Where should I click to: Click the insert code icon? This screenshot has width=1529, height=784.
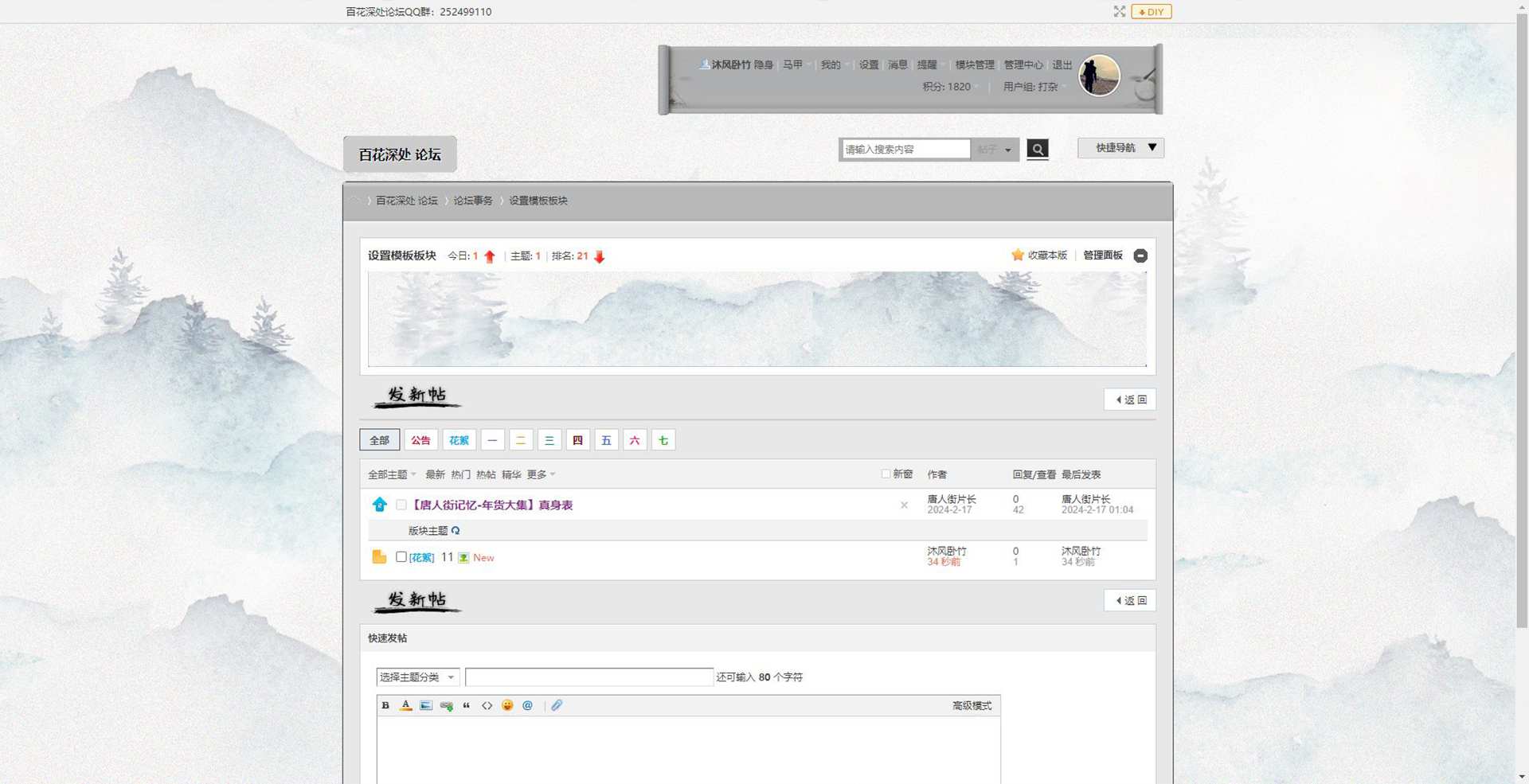click(x=487, y=705)
